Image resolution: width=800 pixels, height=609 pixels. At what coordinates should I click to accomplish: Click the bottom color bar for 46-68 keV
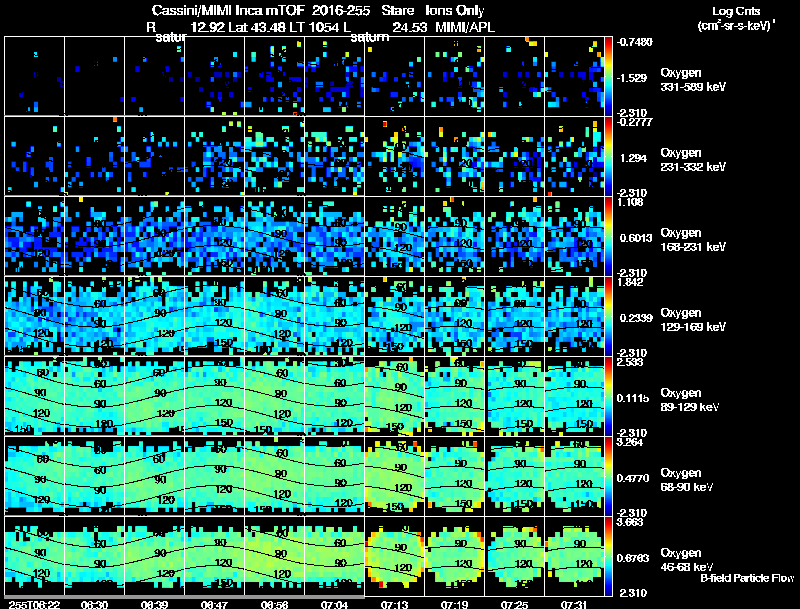tap(608, 556)
